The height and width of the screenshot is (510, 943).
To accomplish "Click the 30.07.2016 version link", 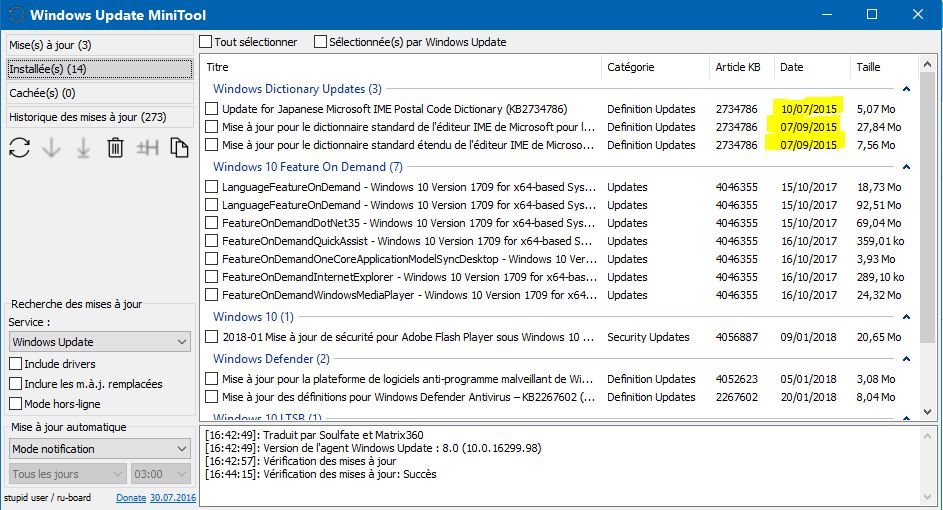I will click(173, 498).
